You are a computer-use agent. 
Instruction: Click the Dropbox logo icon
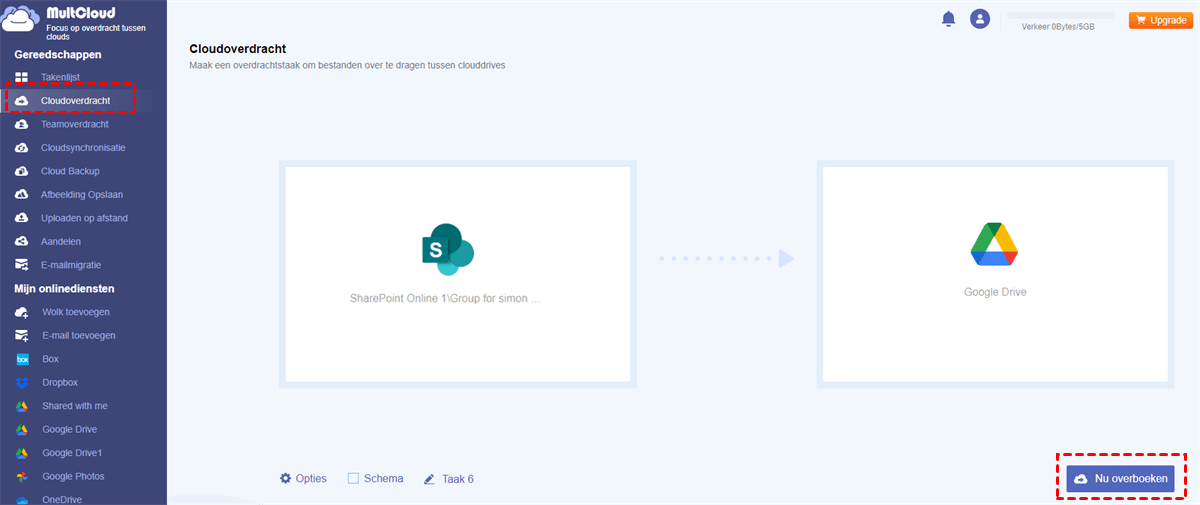pos(22,383)
